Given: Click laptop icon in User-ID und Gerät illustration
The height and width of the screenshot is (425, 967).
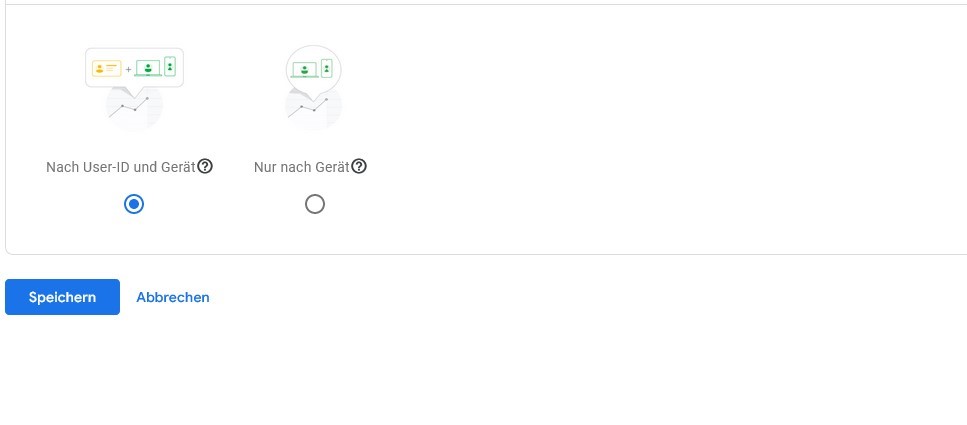Looking at the screenshot, I should tap(148, 68).
